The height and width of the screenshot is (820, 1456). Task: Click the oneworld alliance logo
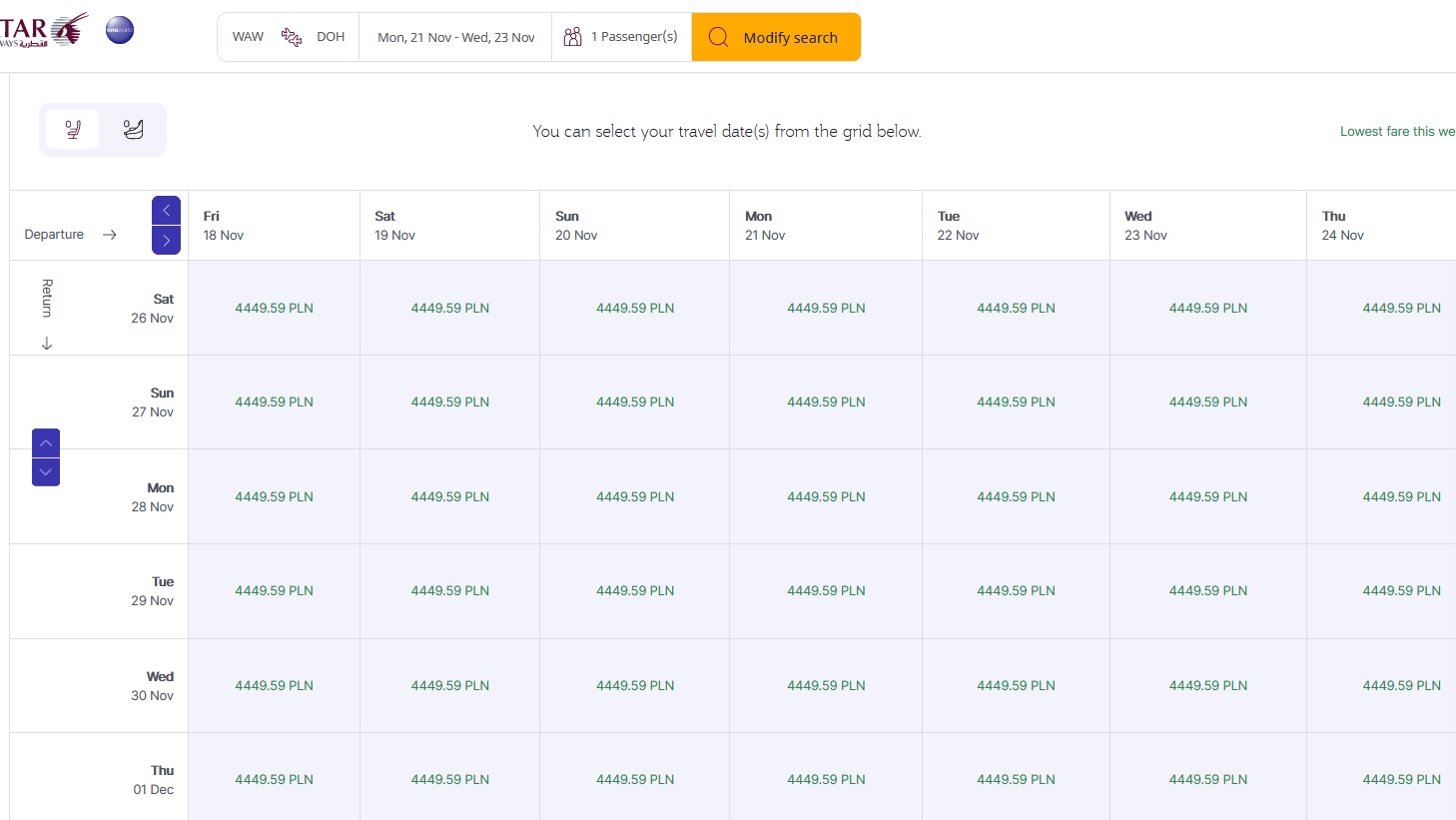120,30
